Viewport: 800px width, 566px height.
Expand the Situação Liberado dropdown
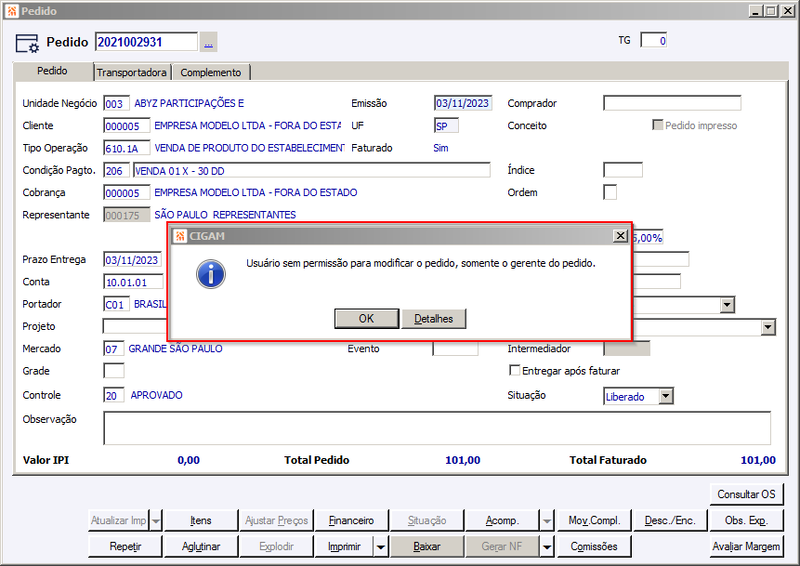pyautogui.click(x=665, y=396)
